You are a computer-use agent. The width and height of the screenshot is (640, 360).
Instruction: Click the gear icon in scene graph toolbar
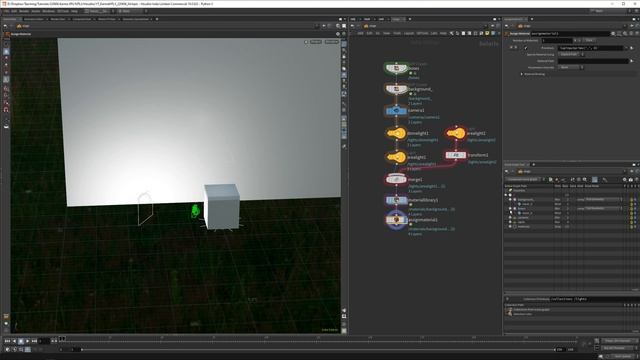click(624, 179)
